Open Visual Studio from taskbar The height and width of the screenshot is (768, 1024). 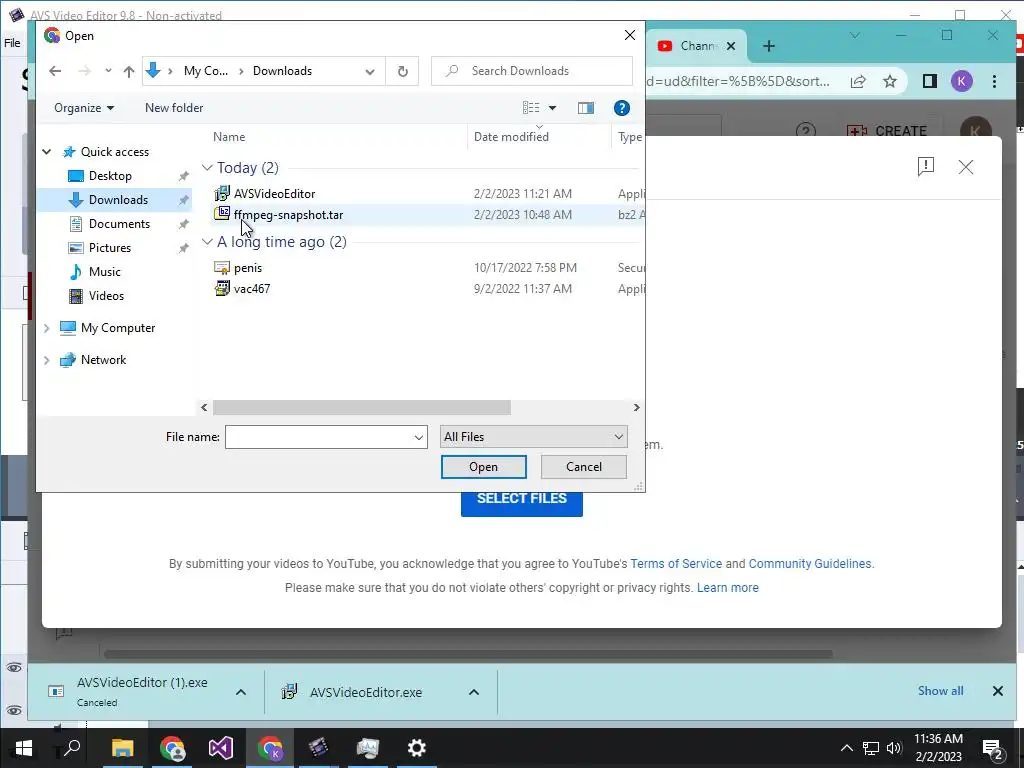click(x=221, y=748)
